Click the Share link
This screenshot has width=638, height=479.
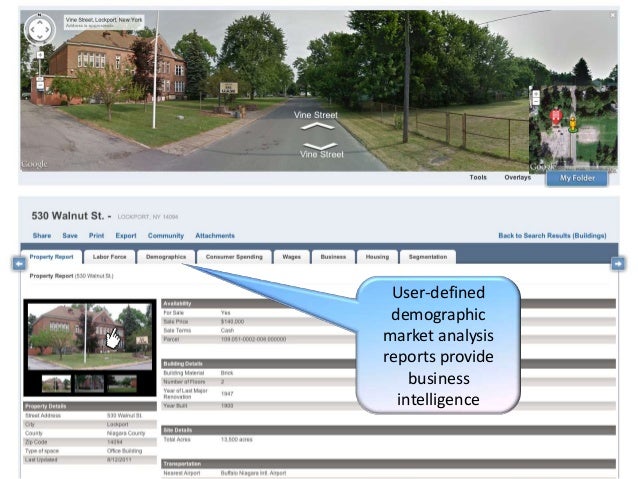tap(41, 235)
